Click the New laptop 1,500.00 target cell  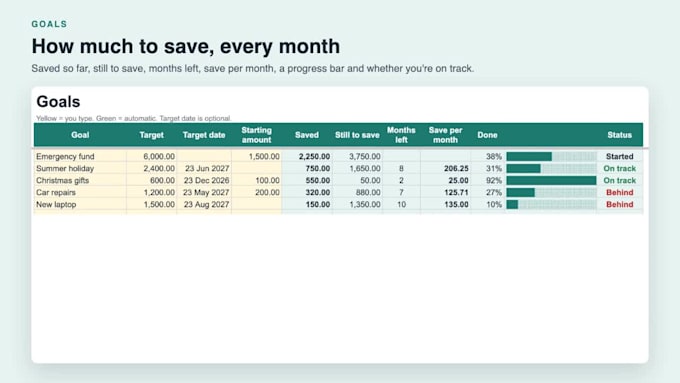[151, 204]
